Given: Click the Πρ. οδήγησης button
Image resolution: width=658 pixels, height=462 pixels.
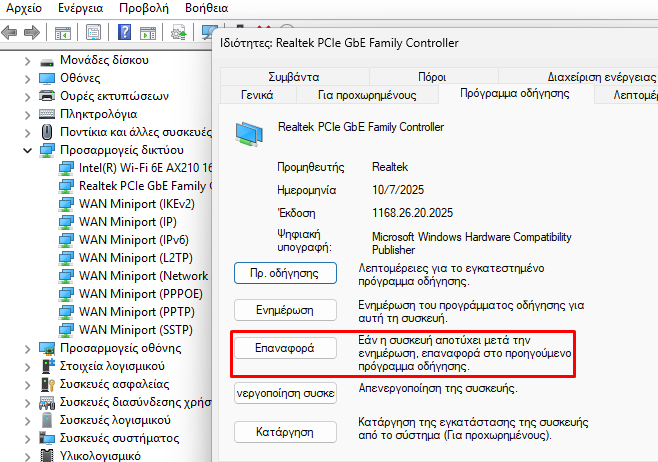Looking at the screenshot, I should pos(285,273).
